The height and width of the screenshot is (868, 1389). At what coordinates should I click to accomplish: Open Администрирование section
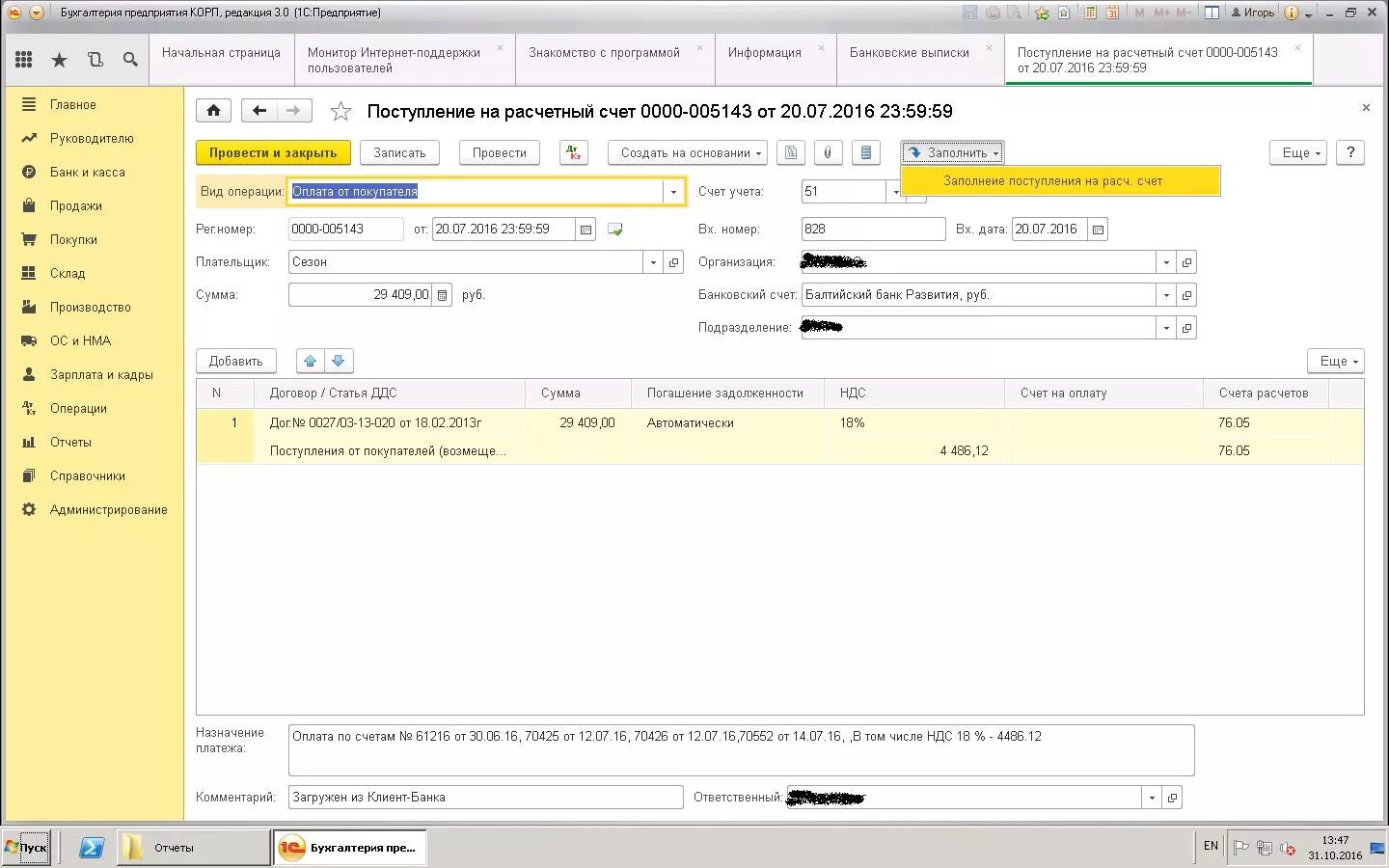109,510
